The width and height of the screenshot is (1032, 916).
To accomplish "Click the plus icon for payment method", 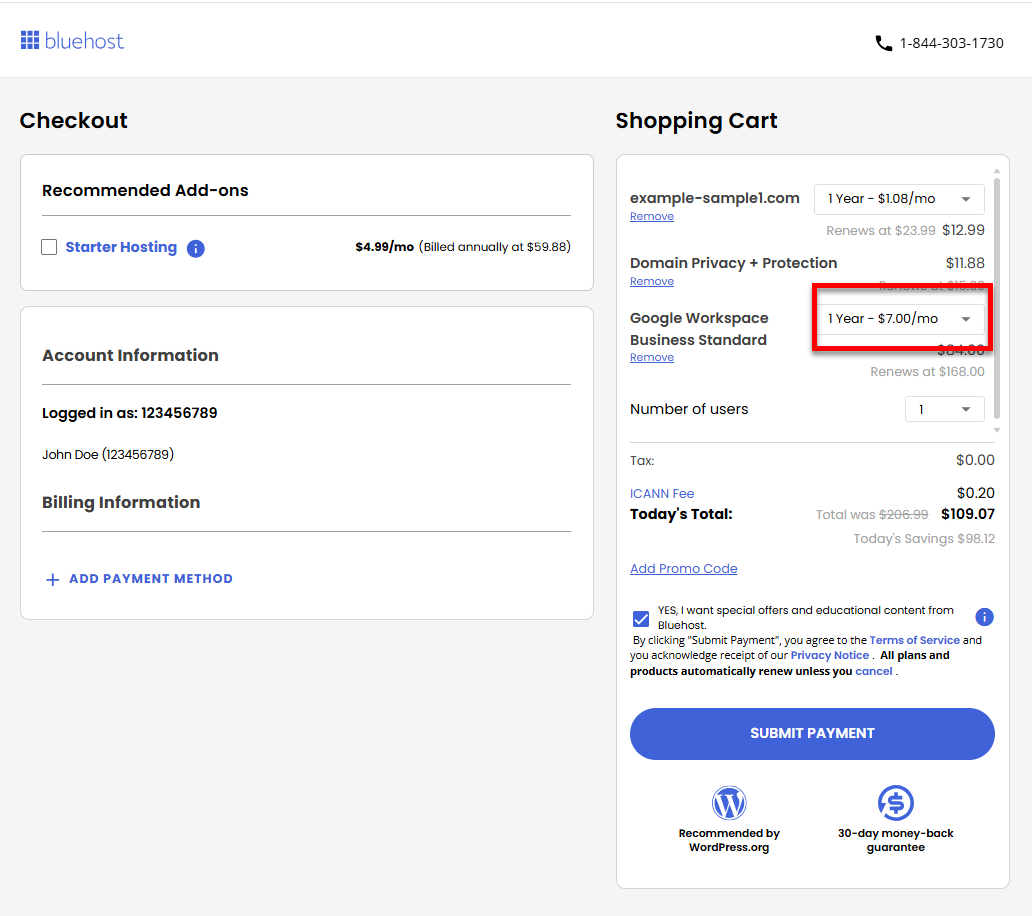I will coord(53,579).
